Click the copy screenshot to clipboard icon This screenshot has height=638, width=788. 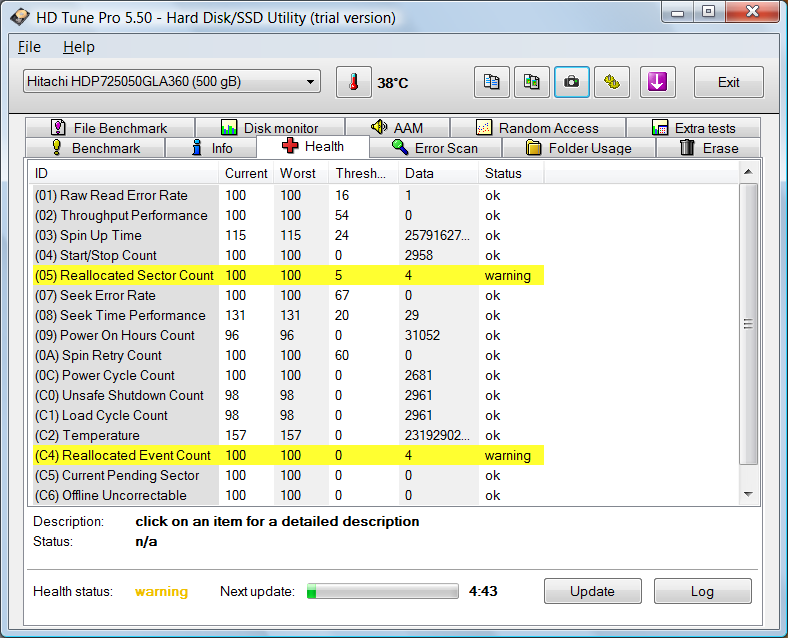tap(532, 82)
